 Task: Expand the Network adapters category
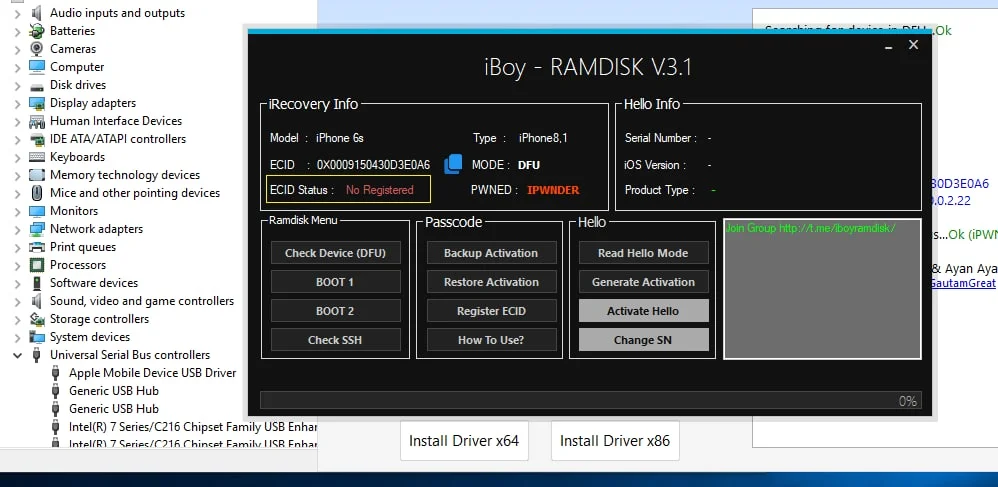pos(17,229)
